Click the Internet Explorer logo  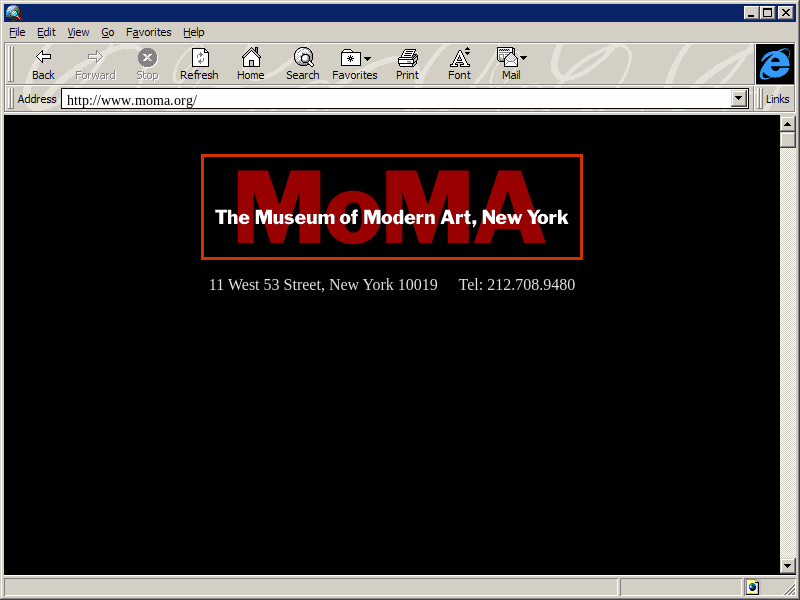(774, 64)
